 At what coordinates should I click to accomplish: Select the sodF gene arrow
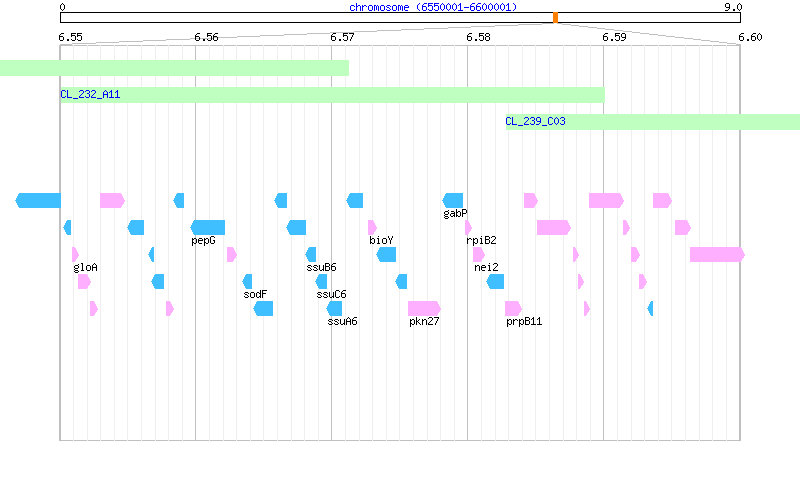[x=247, y=281]
